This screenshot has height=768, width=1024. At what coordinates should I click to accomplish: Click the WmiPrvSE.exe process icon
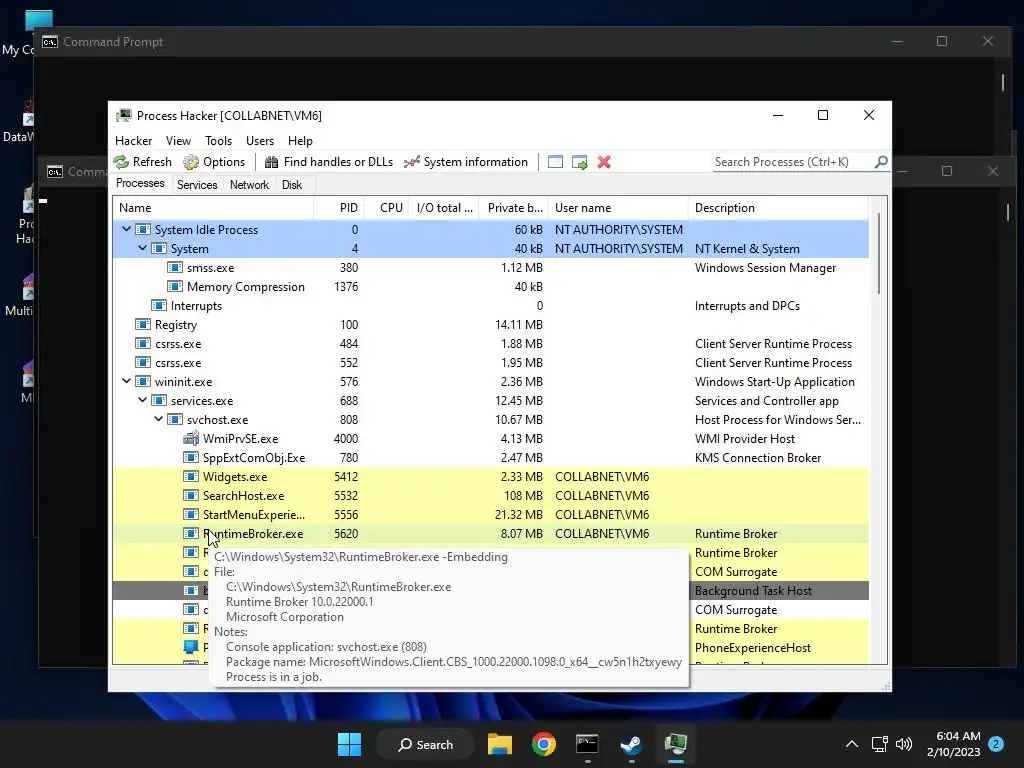[x=191, y=439]
